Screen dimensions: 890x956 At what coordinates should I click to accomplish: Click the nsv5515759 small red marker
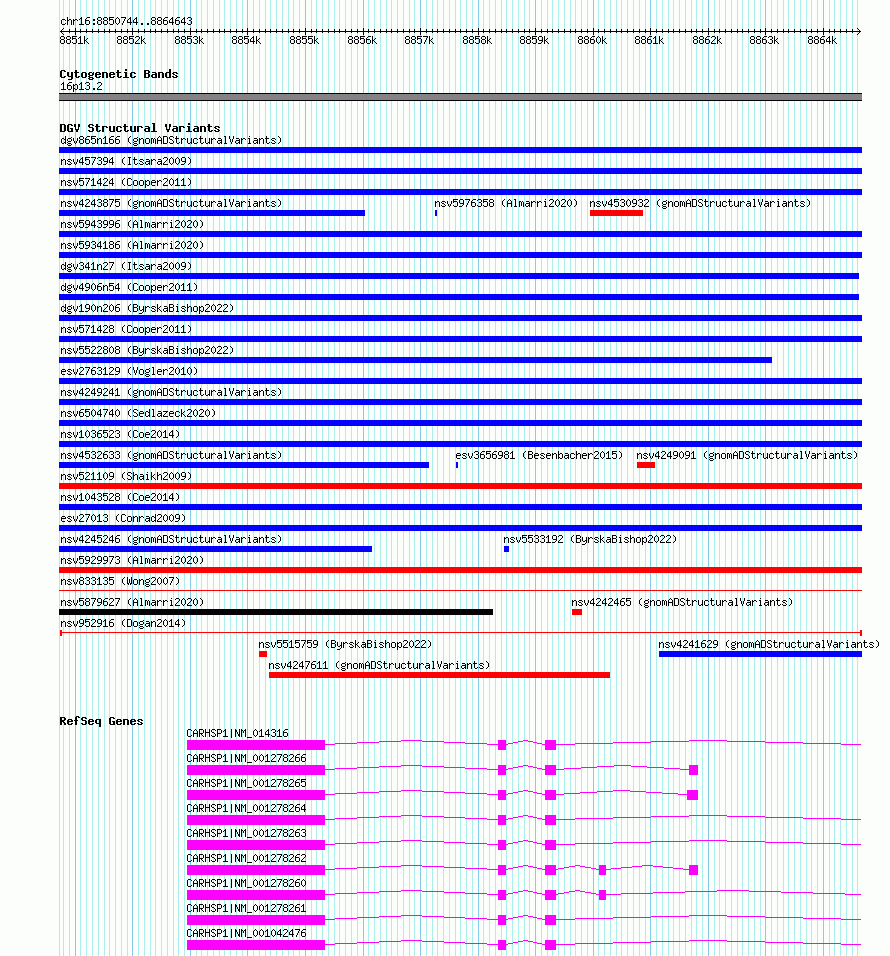pyautogui.click(x=263, y=654)
